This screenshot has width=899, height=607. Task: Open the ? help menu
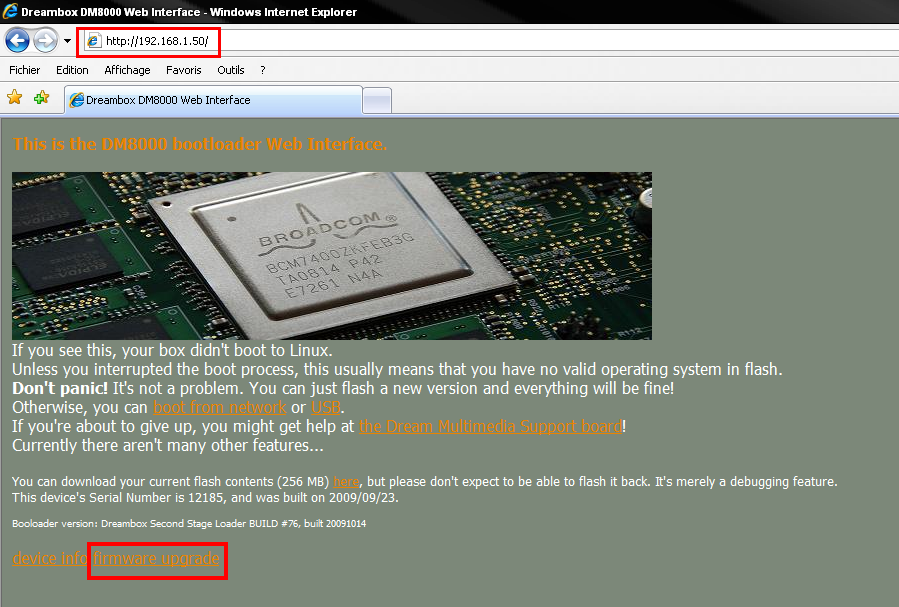tap(263, 70)
